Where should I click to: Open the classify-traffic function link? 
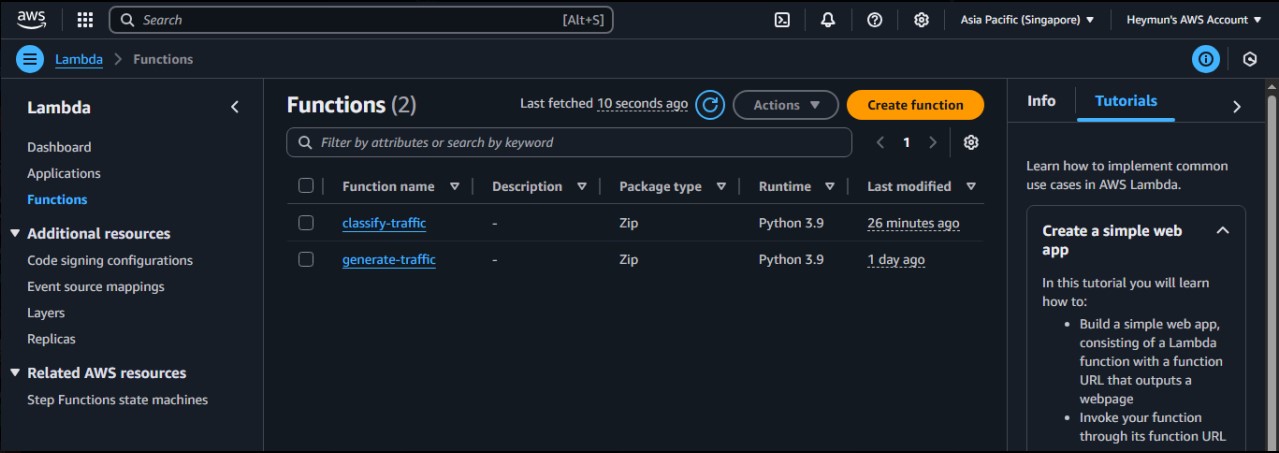[x=384, y=223]
